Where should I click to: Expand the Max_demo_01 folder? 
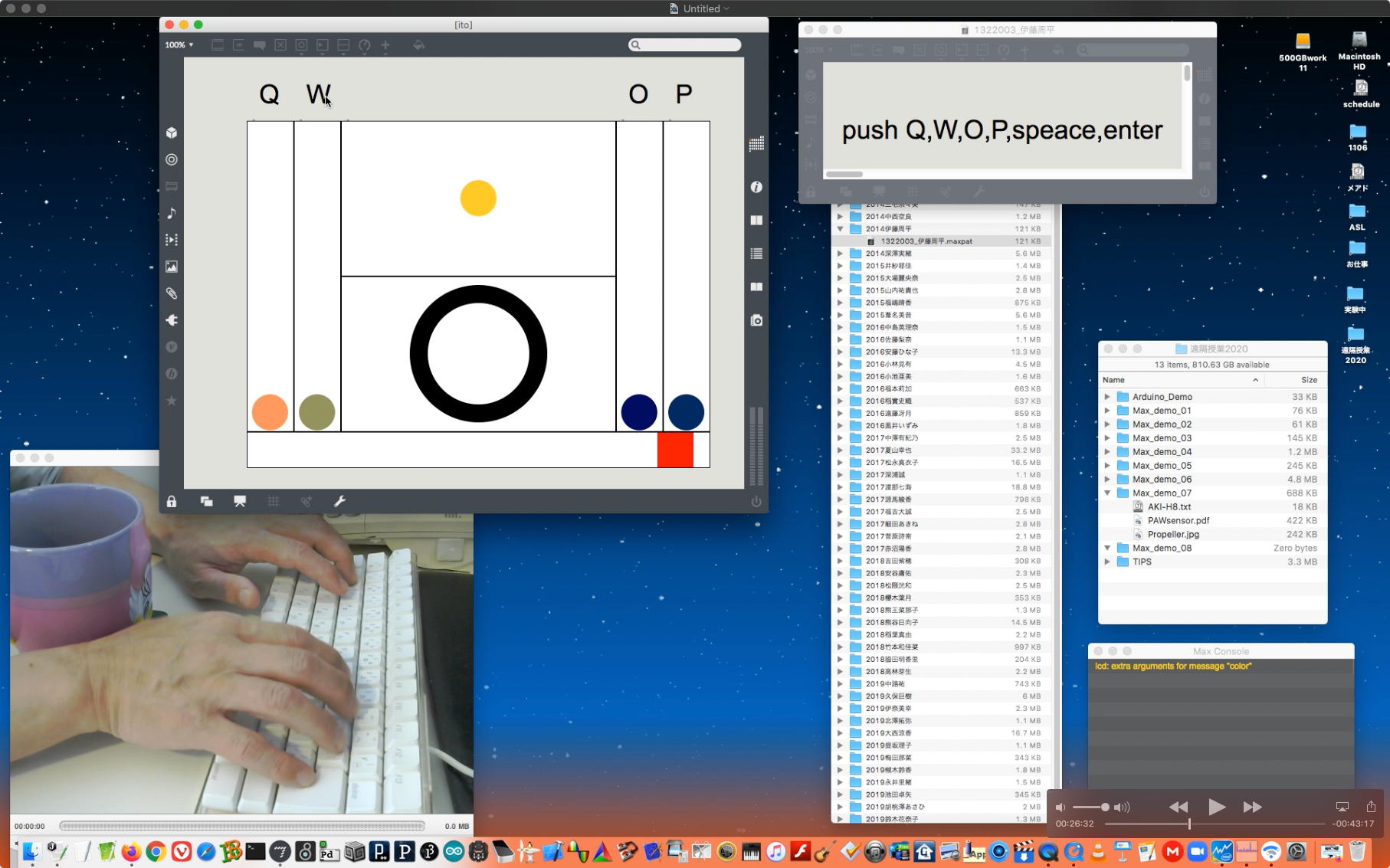(1107, 411)
